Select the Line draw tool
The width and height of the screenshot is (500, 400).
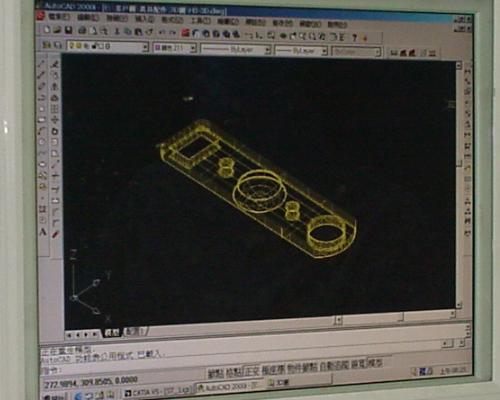42,64
